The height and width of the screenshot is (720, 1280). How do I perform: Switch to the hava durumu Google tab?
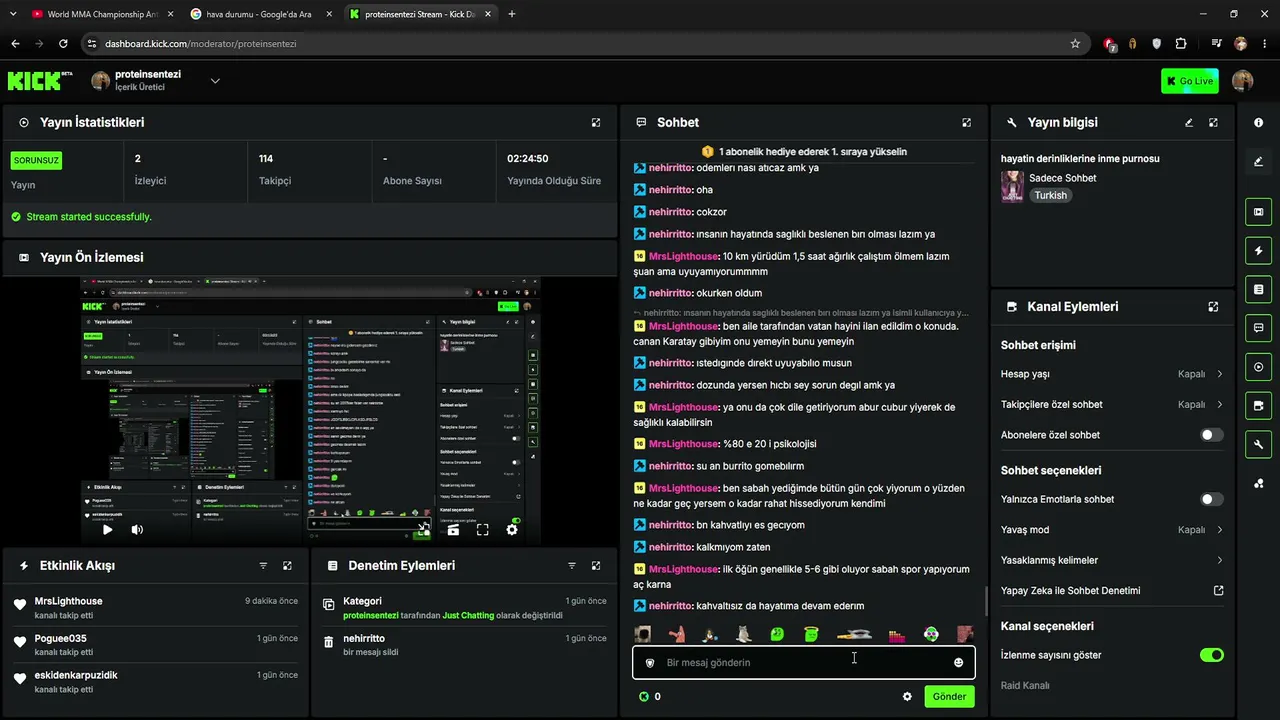pyautogui.click(x=263, y=14)
